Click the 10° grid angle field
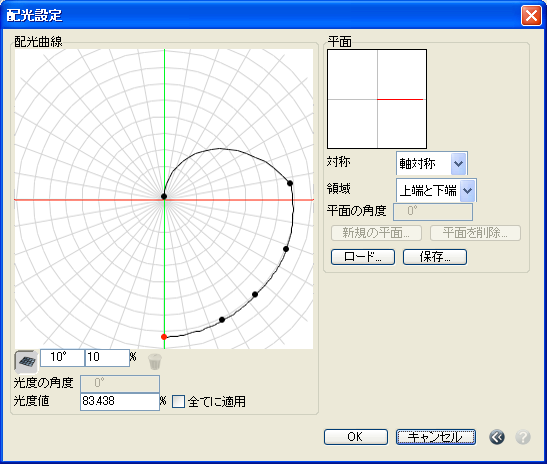547x464 pixels. 62,358
